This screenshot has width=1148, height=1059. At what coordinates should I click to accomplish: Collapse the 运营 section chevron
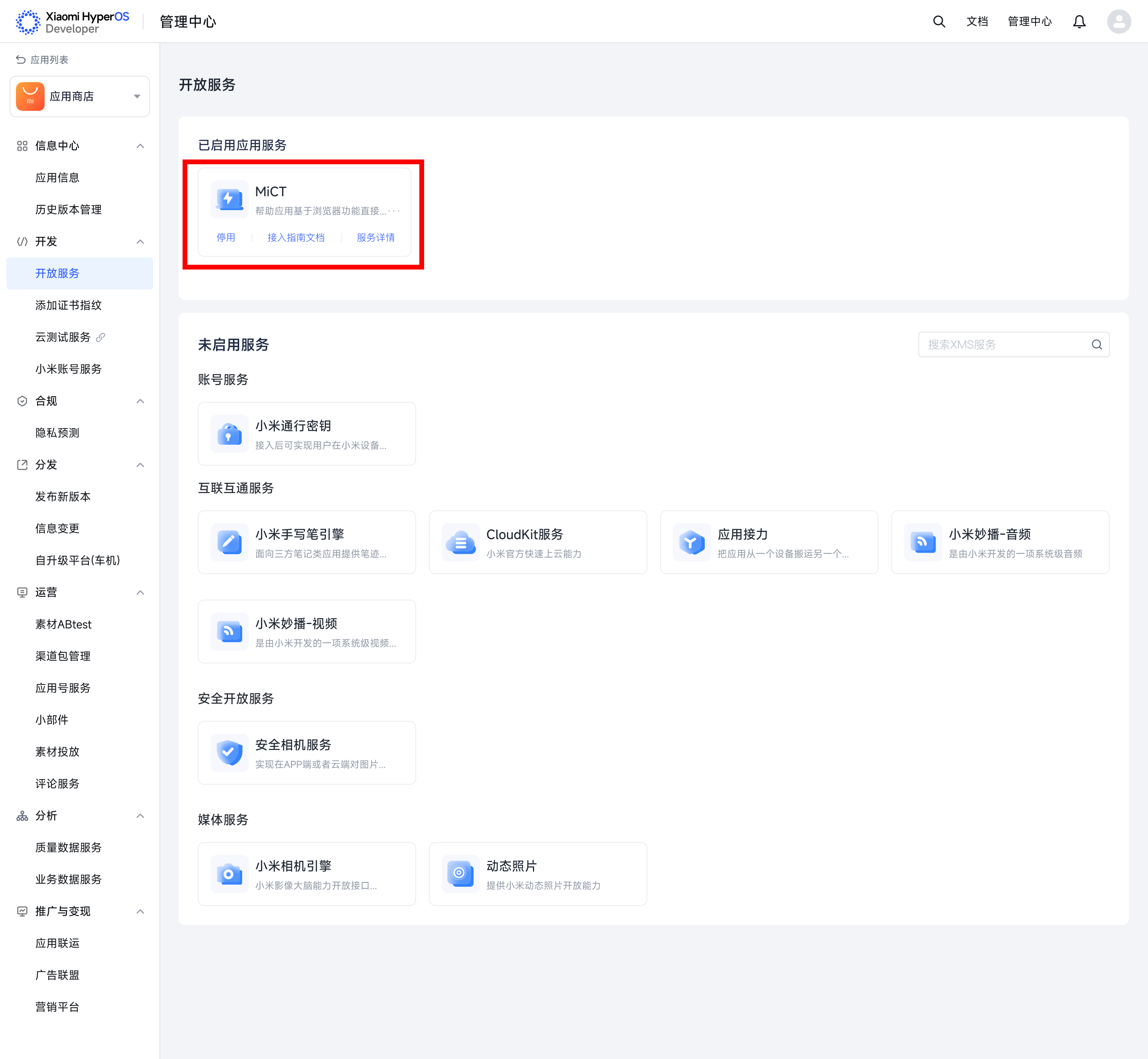click(x=140, y=592)
